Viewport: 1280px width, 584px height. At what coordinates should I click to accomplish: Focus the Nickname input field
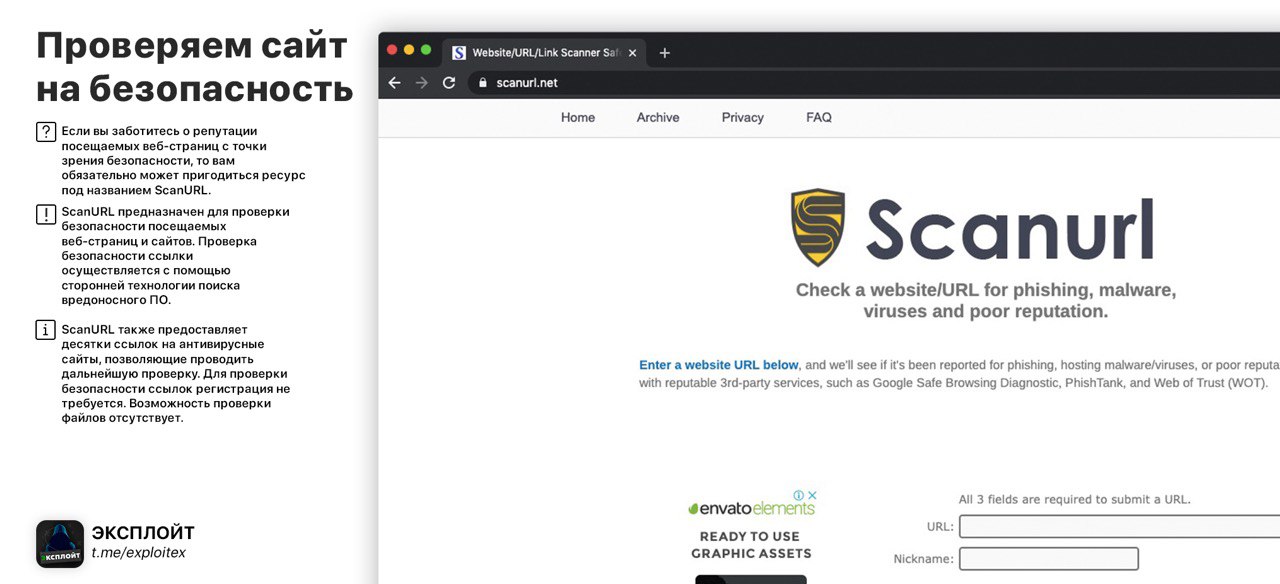pos(1049,559)
